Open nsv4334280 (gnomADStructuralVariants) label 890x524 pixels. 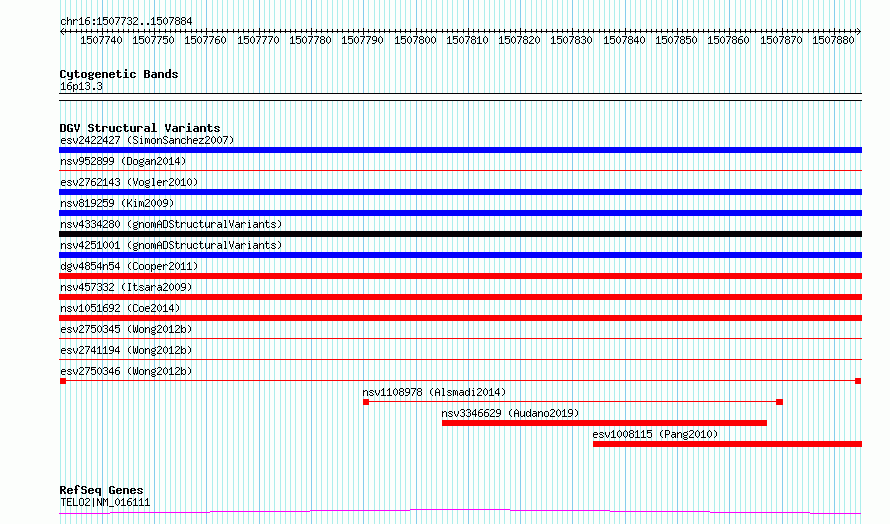[171, 224]
